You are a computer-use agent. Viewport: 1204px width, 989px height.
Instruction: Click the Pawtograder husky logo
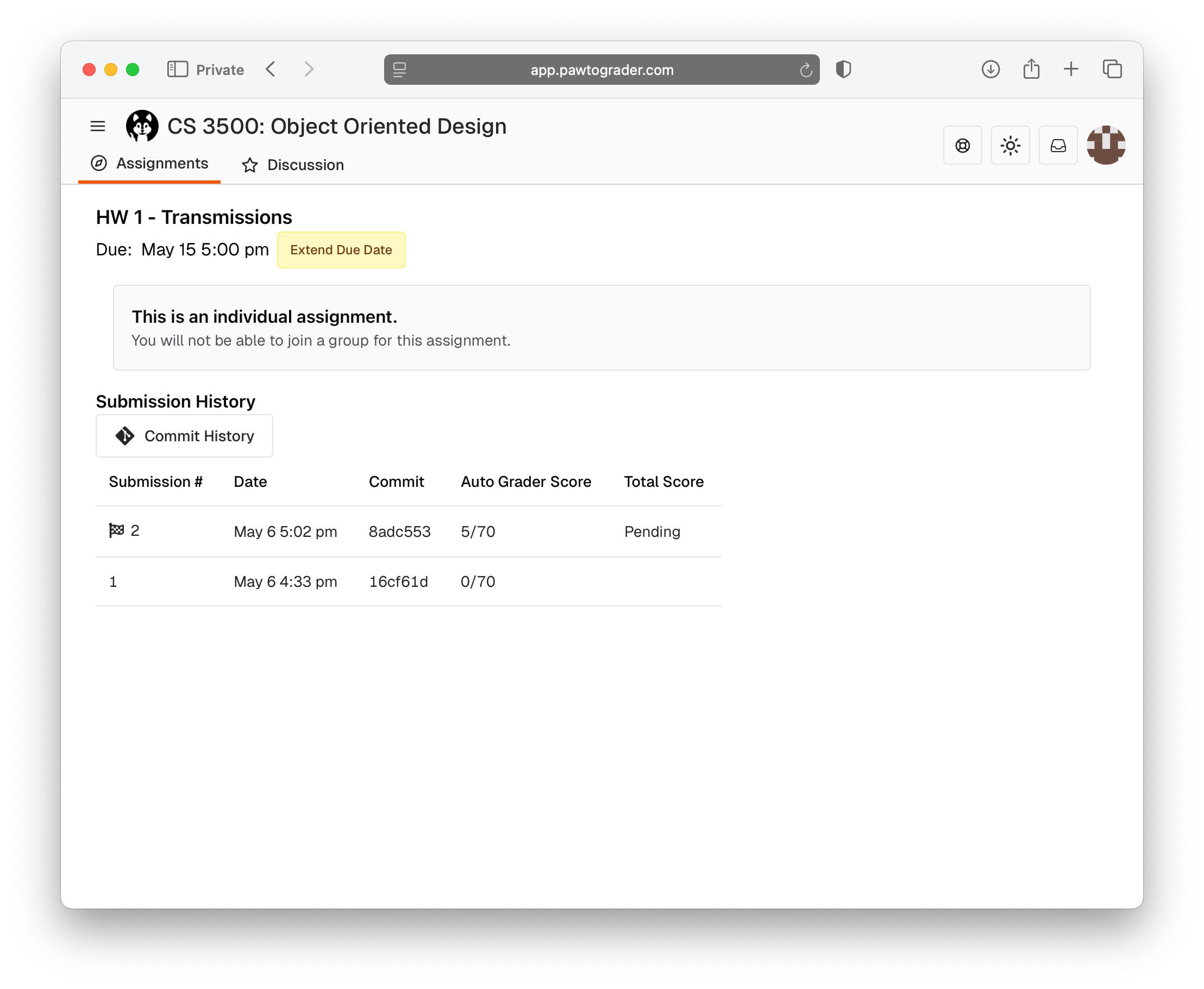142,126
